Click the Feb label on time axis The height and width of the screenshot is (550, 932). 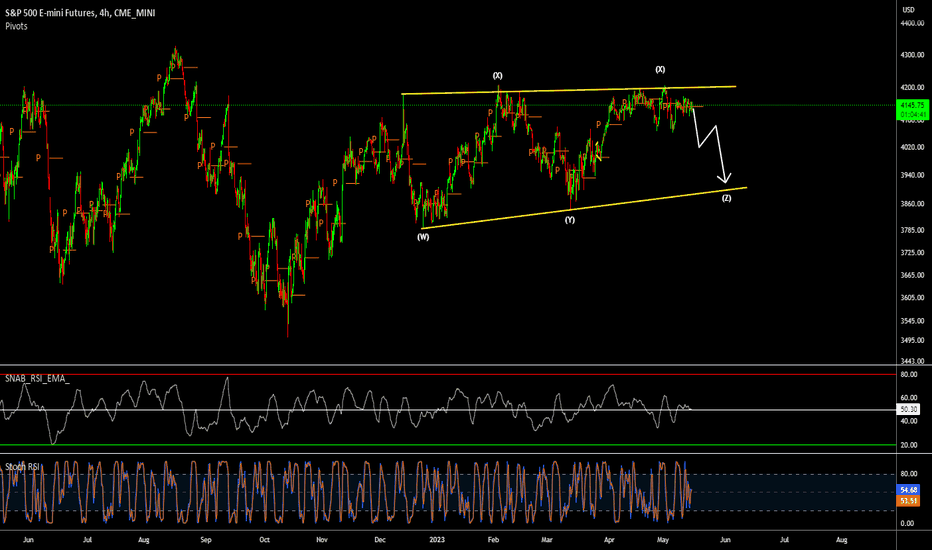click(493, 540)
